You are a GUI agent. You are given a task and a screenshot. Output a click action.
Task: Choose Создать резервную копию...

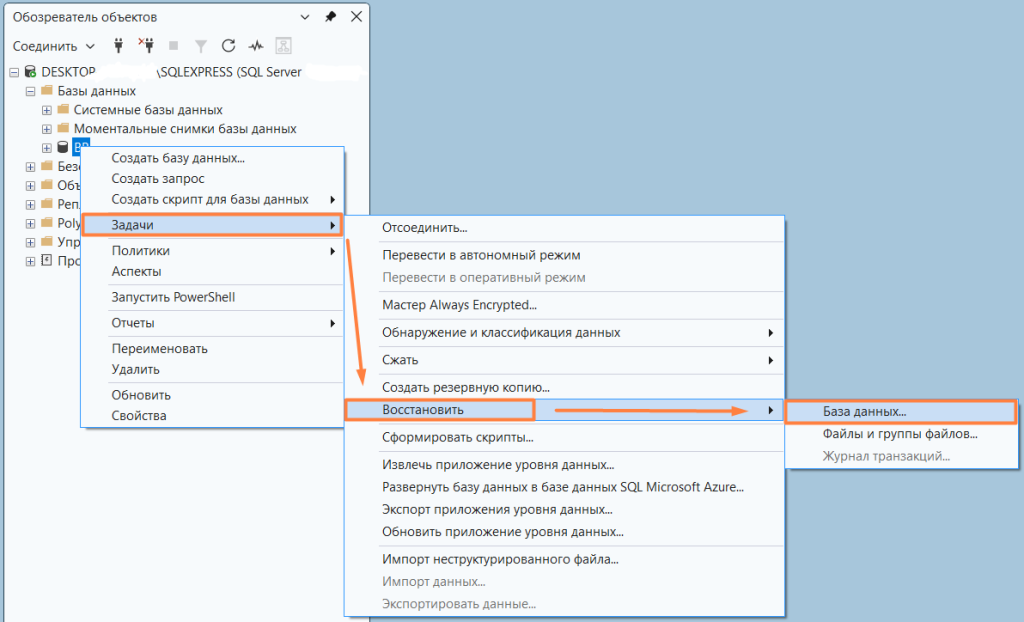pyautogui.click(x=564, y=387)
